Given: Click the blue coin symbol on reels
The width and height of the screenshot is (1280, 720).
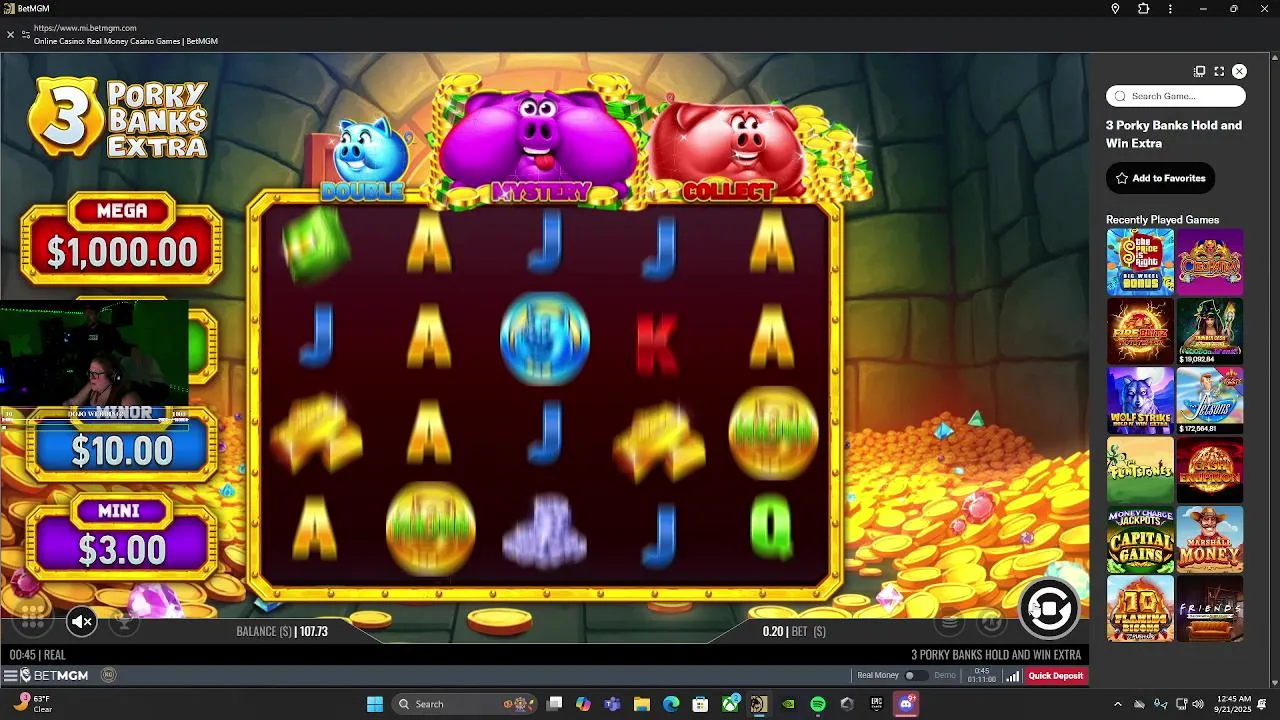Looking at the screenshot, I should coord(545,338).
